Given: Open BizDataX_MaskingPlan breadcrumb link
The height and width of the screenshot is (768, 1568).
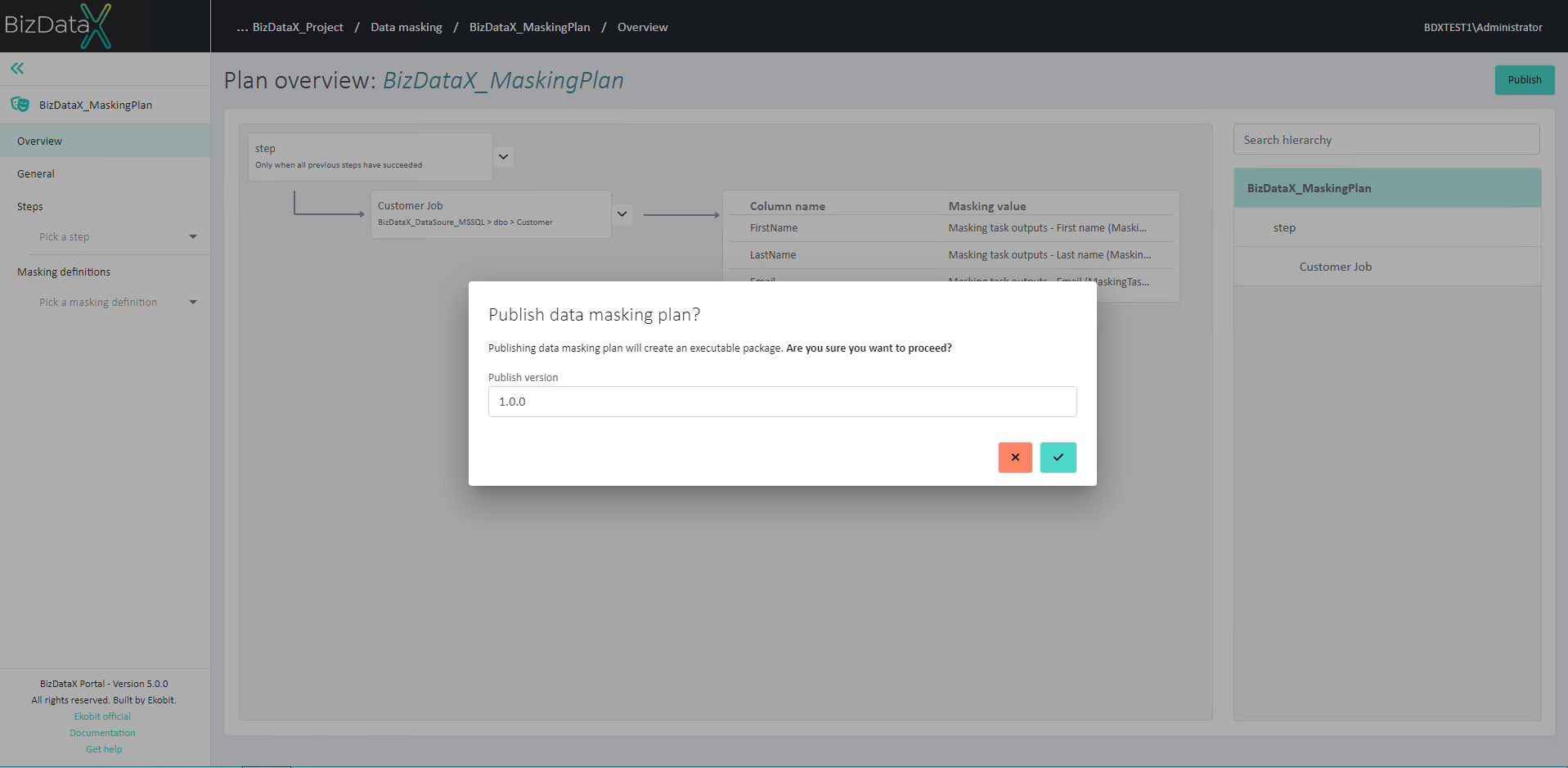Looking at the screenshot, I should [x=529, y=27].
